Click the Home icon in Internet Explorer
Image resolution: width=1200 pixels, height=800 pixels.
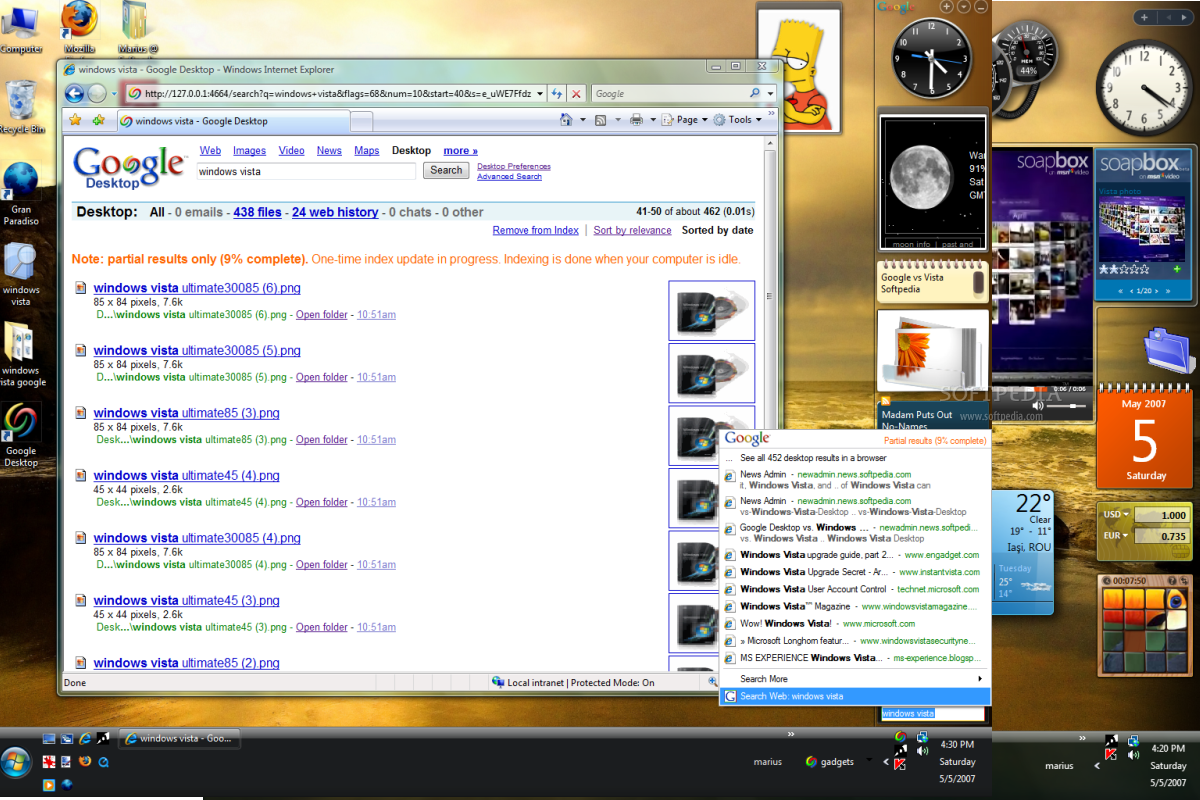(564, 119)
